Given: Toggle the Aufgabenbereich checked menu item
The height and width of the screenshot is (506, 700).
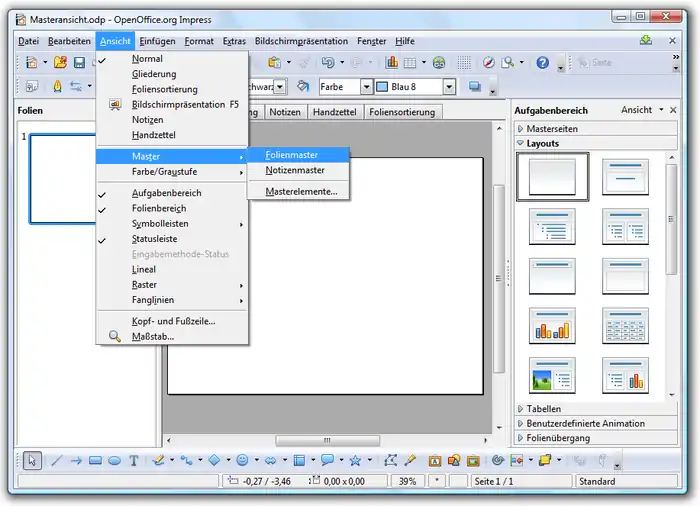Looking at the screenshot, I should tap(172, 193).
